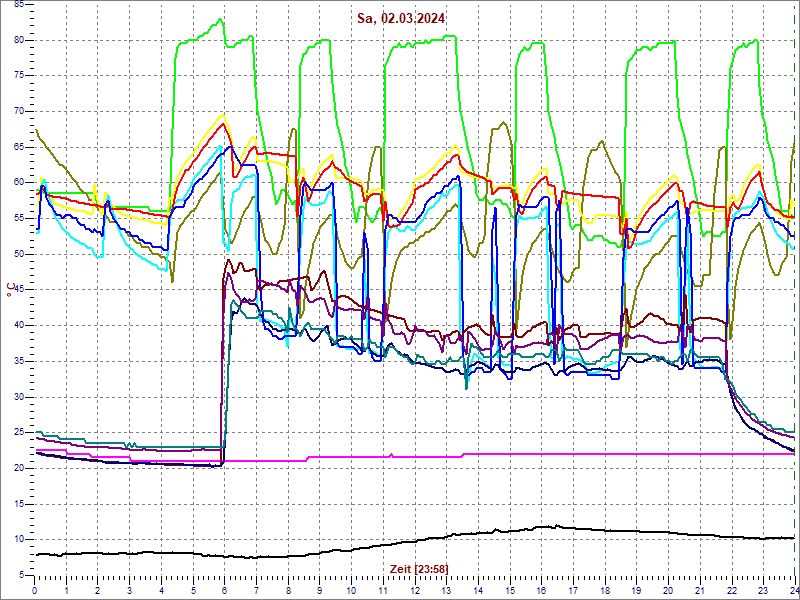Click hour '18' on the time axis
This screenshot has width=800, height=600.
point(605,590)
